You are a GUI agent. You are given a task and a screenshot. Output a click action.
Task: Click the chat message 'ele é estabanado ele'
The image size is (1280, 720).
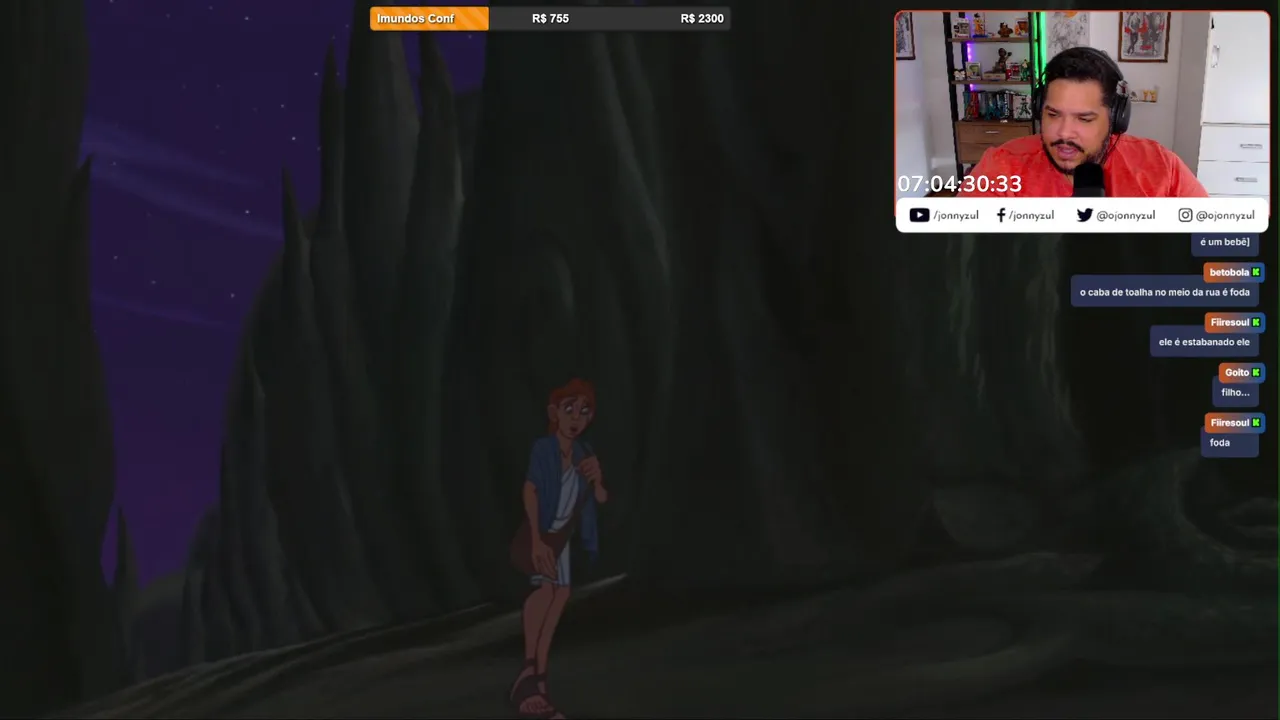point(1204,342)
